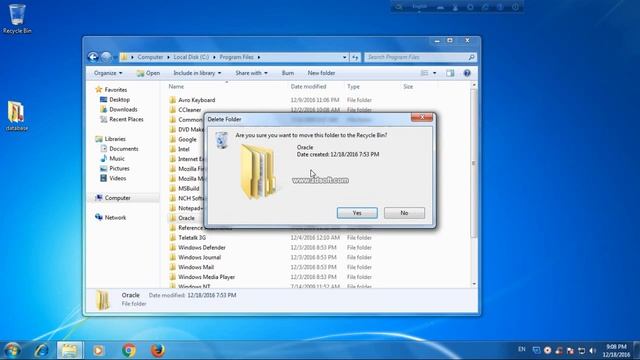Screen dimensions: 640x360
Task: Open the Organize menu
Action: 108,73
